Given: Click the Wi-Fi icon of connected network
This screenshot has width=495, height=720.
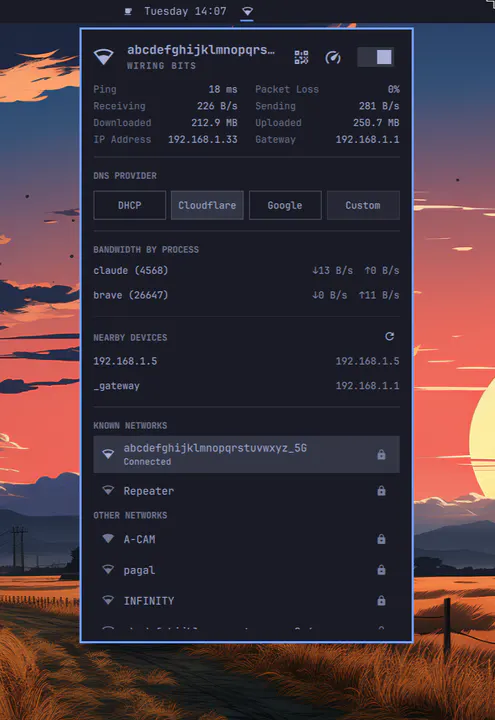Looking at the screenshot, I should tap(108, 454).
